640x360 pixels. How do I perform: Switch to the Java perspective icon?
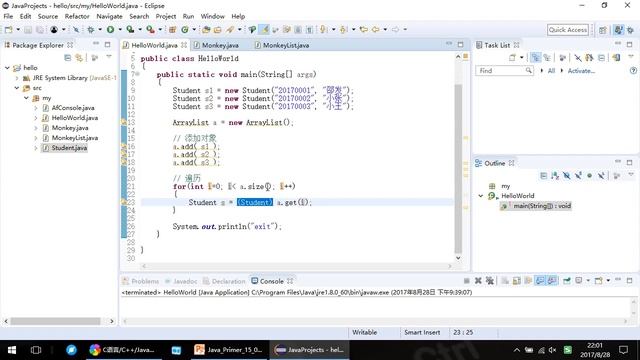coord(618,30)
